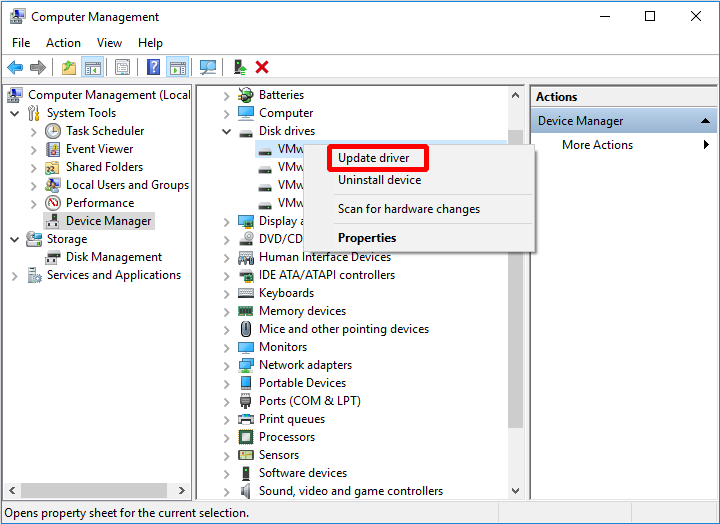
Task: Open the Help menu
Action: pyautogui.click(x=150, y=43)
